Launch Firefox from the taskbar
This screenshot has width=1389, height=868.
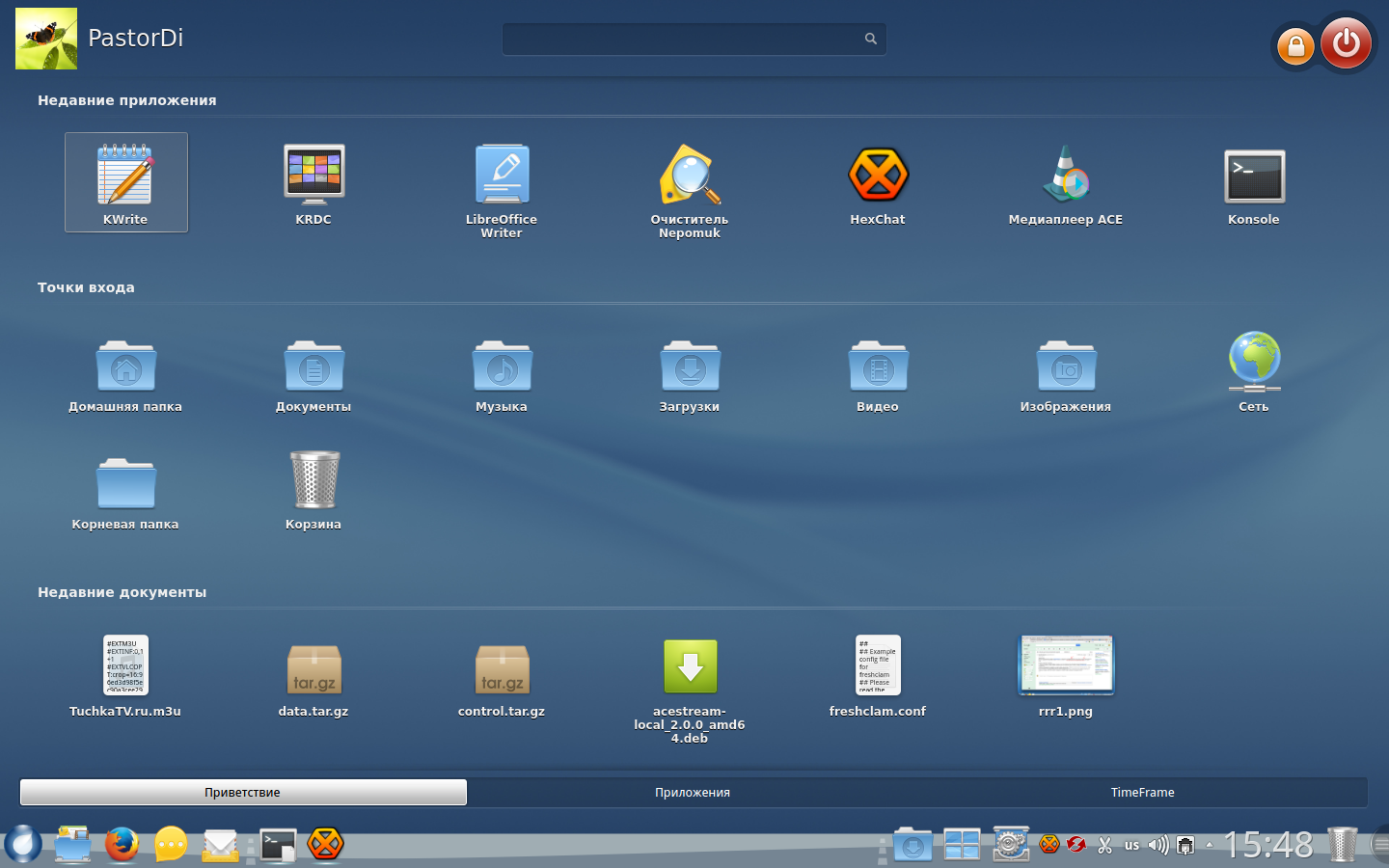coord(122,844)
